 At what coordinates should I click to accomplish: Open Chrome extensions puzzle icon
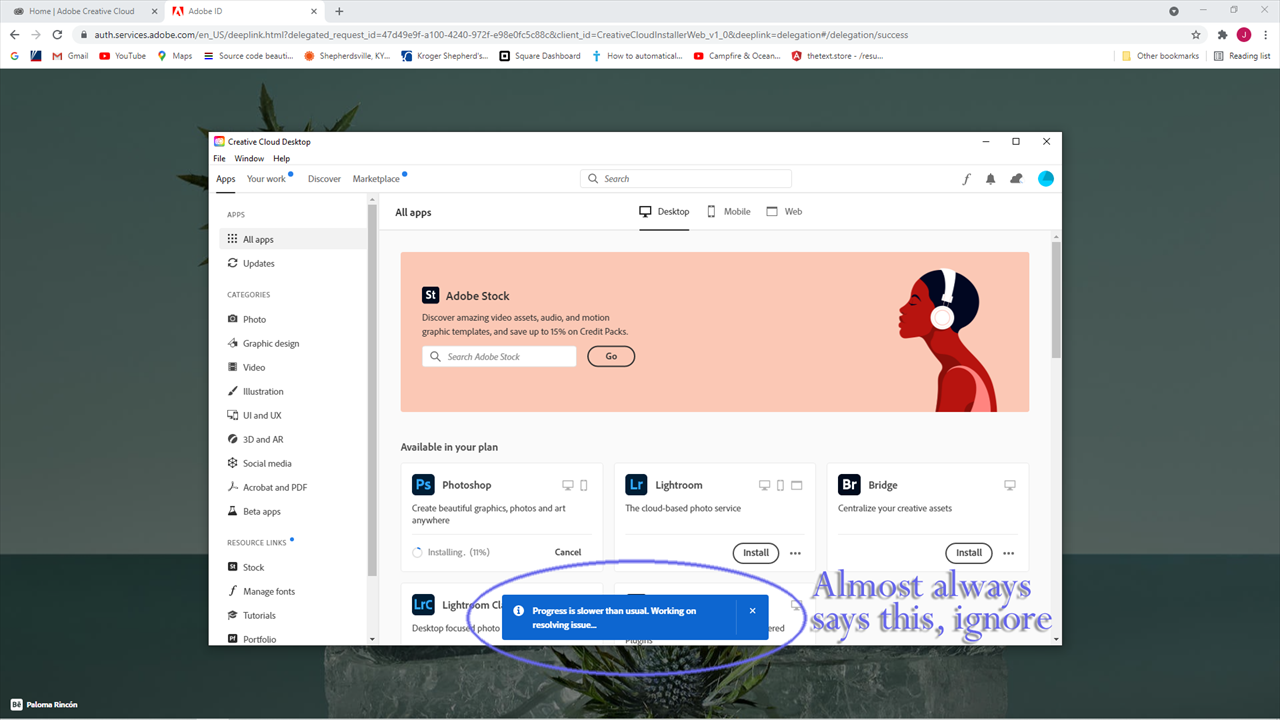click(x=1222, y=34)
